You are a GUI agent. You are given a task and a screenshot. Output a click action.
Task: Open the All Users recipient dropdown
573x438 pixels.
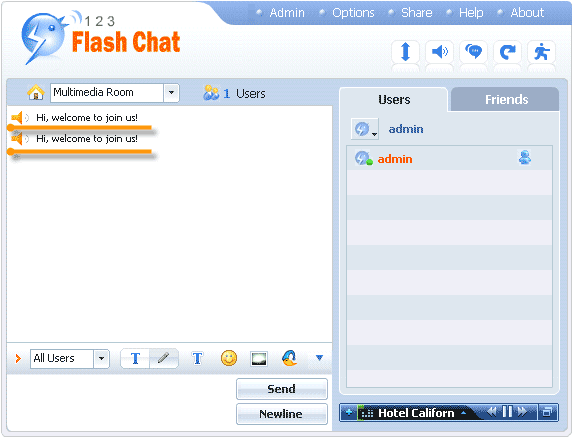tap(101, 359)
